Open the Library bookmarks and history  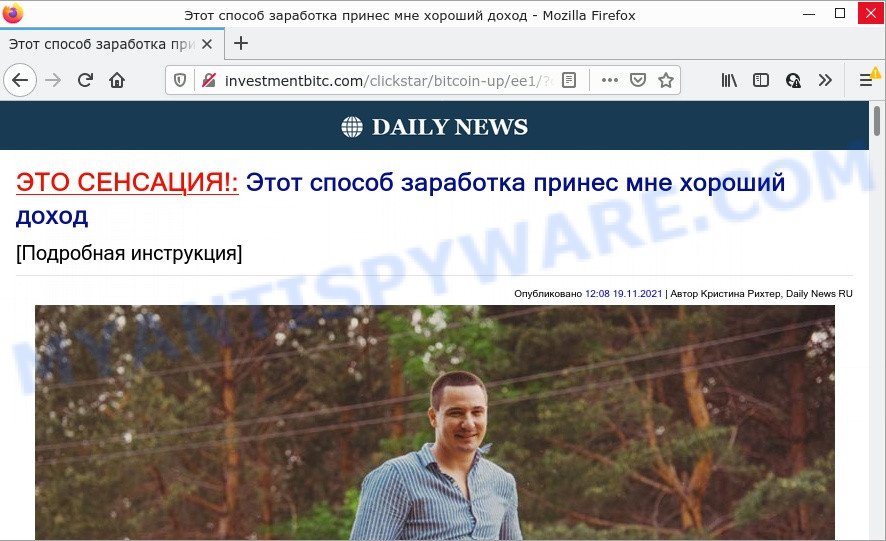pos(729,80)
